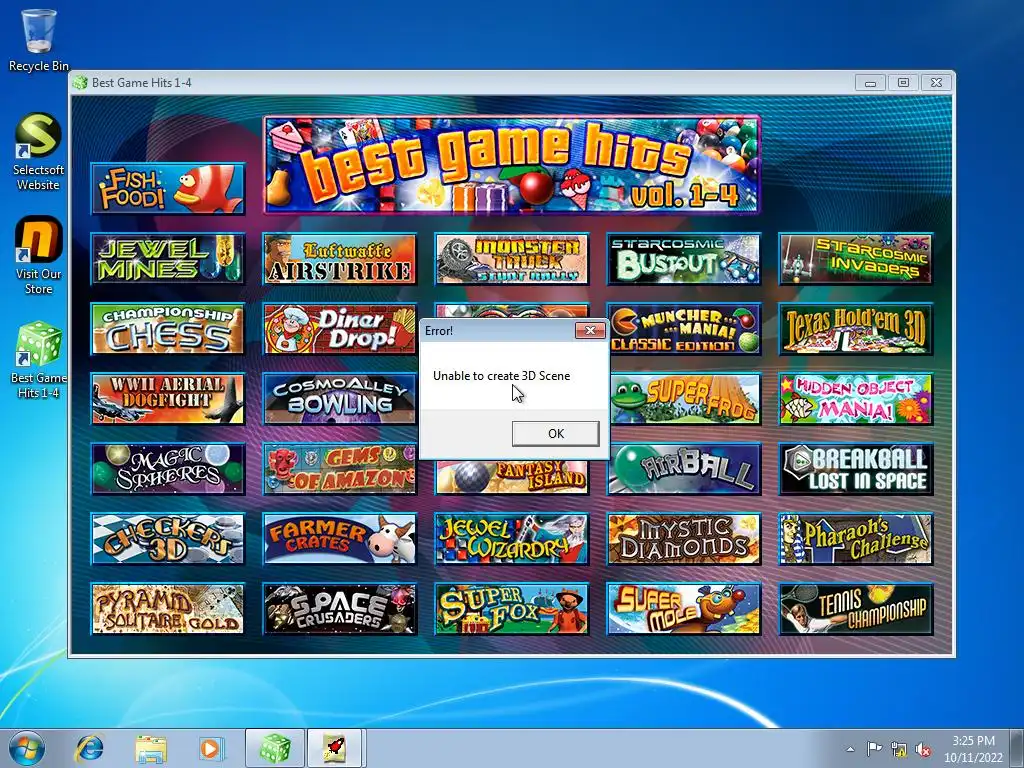Viewport: 1024px width, 768px height.
Task: Open the Windows Start menu
Action: coord(27,748)
